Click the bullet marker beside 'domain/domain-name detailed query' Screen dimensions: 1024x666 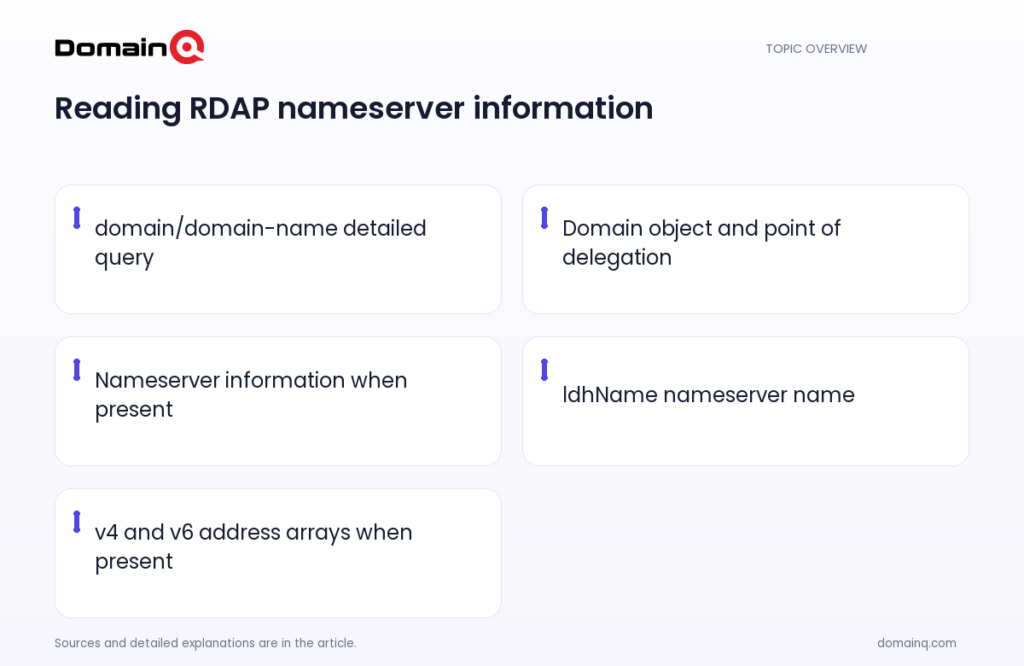point(76,218)
